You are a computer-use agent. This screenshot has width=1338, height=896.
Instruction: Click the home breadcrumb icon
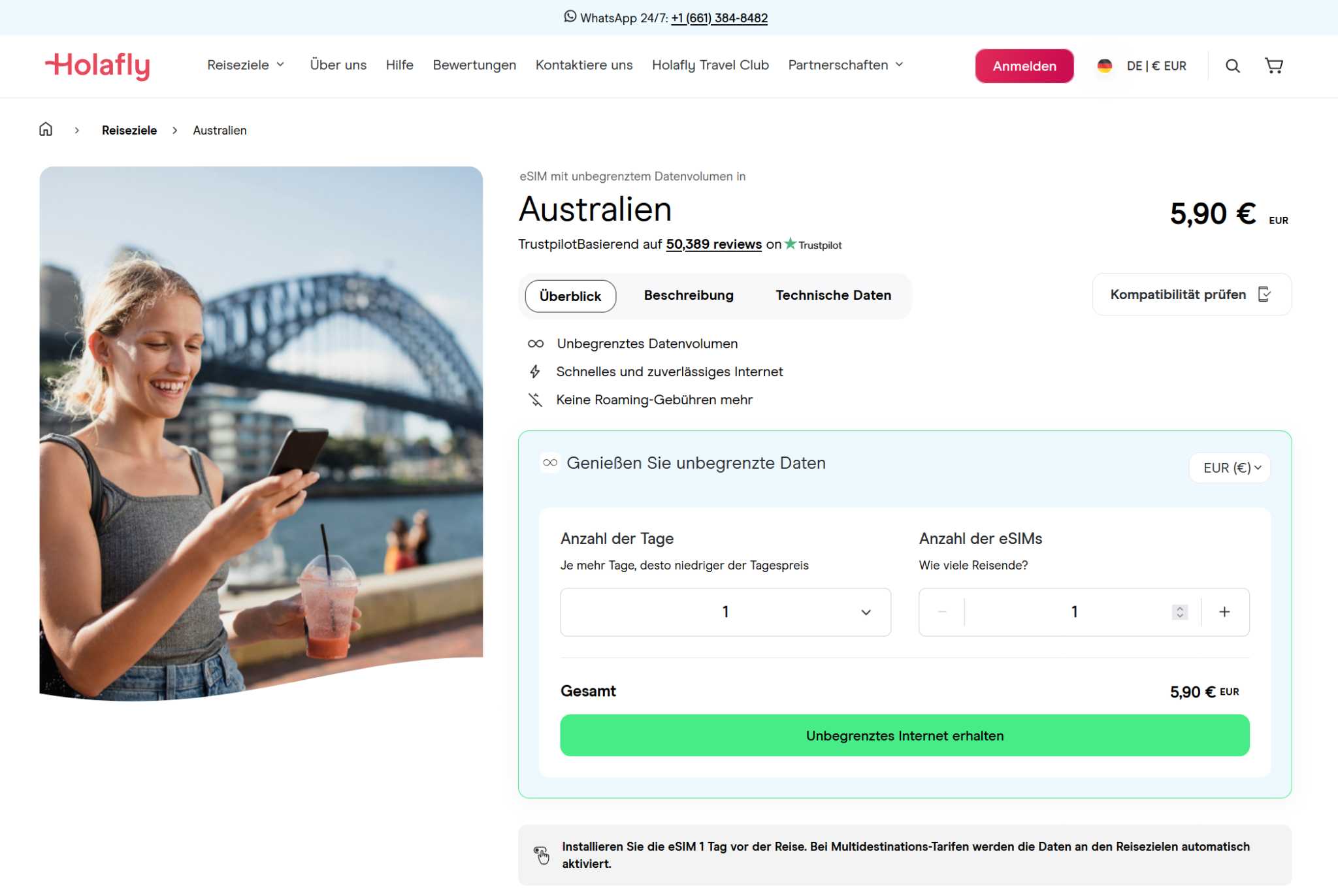46,129
